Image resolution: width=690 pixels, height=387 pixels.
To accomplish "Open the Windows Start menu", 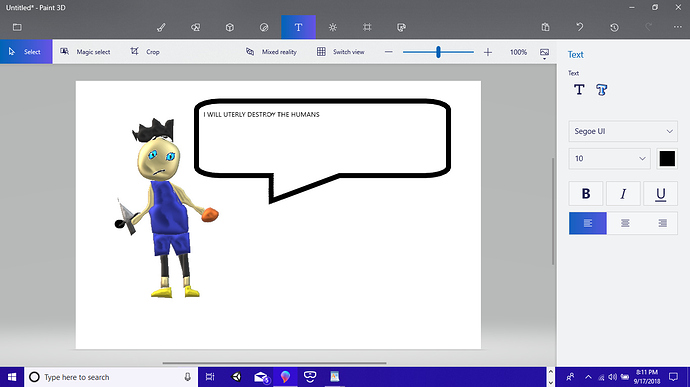I will (x=12, y=377).
